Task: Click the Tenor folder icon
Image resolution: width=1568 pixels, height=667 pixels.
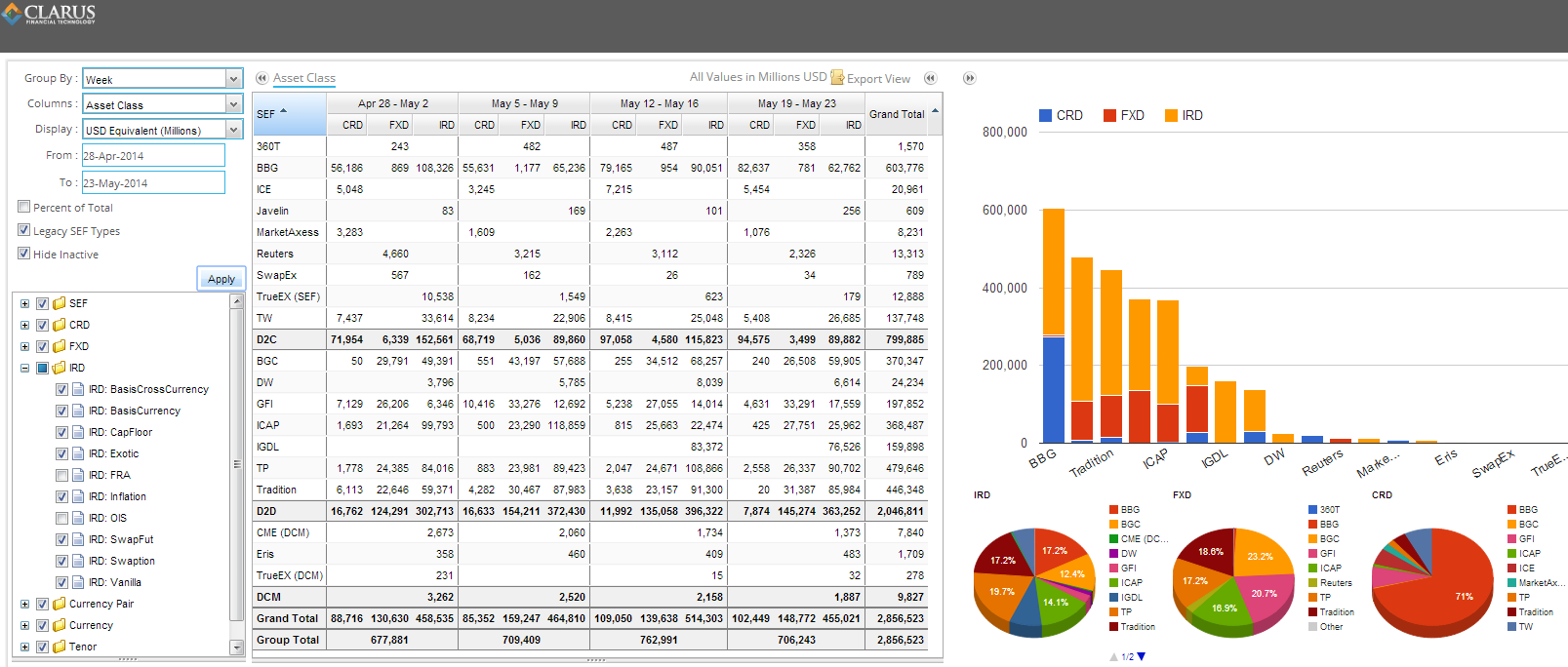Action: coord(60,647)
